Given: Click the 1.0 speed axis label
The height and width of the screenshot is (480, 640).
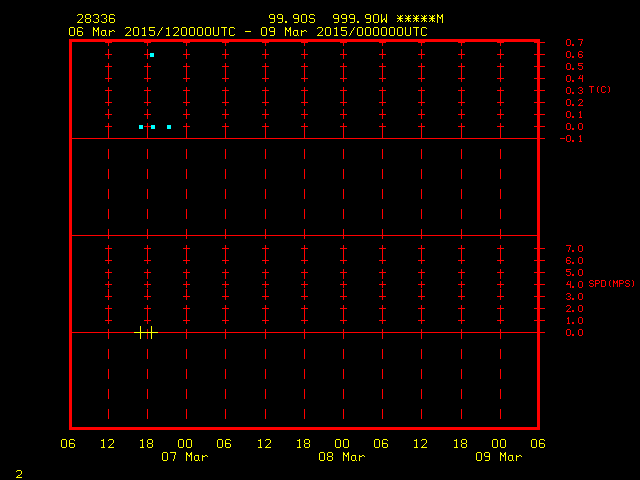Looking at the screenshot, I should click(x=574, y=320).
